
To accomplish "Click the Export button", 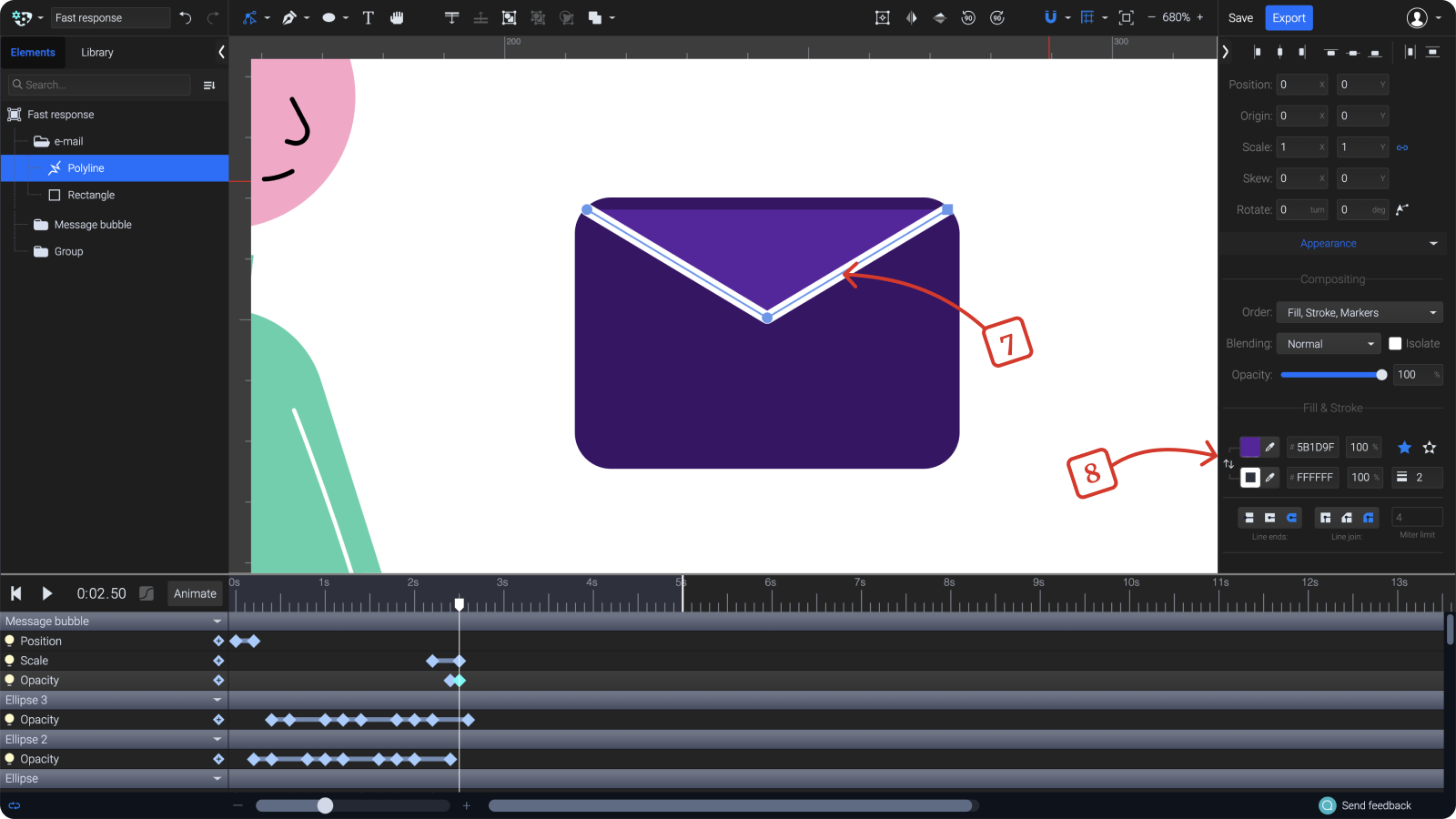I will click(x=1289, y=17).
